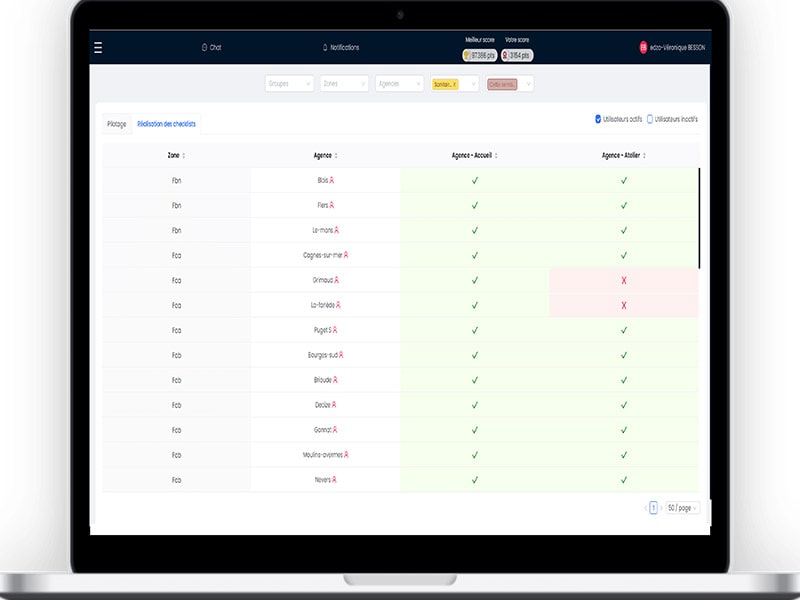Click the user icon next to Nevers
800x600 pixels.
[335, 480]
